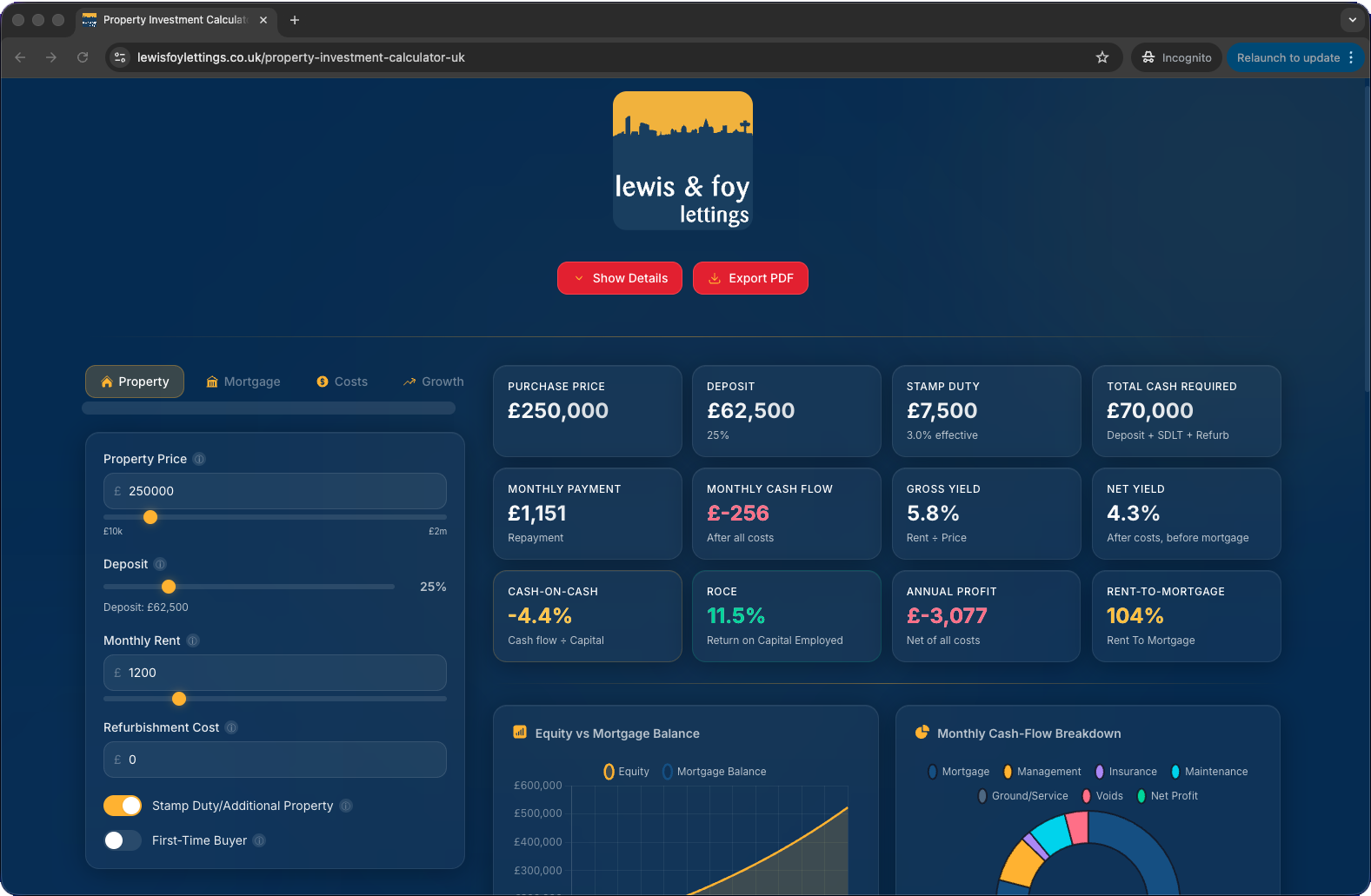The height and width of the screenshot is (896, 1371).
Task: Click the Cash-on-Cash -4.4% card
Action: point(588,616)
